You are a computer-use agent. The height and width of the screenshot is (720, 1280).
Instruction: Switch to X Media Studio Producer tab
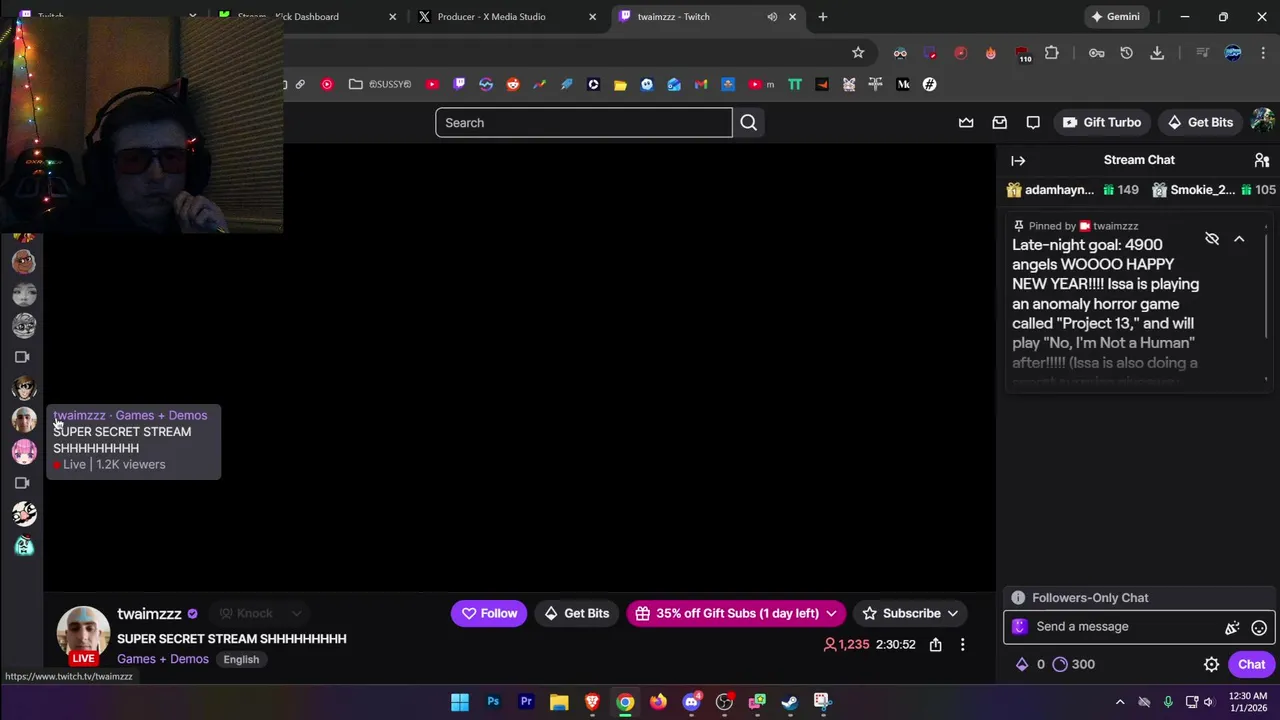[505, 17]
